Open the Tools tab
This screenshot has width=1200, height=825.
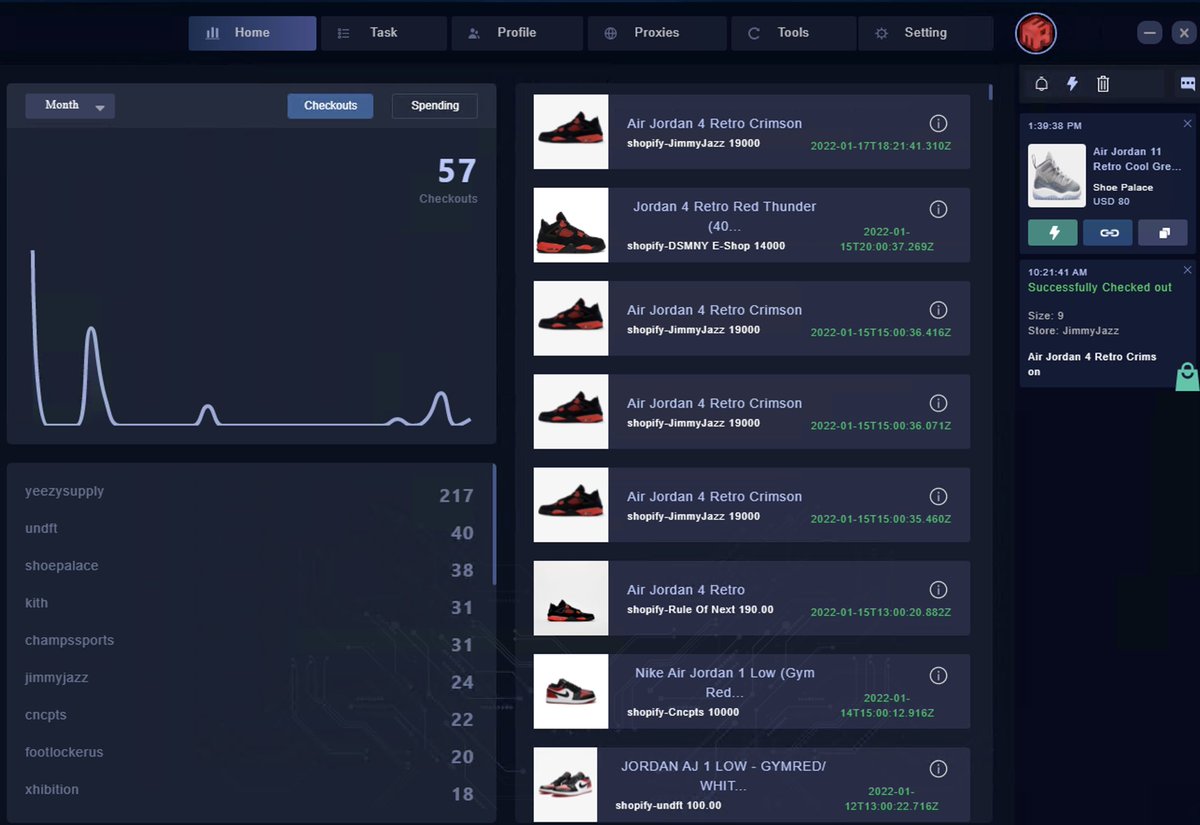(x=793, y=33)
